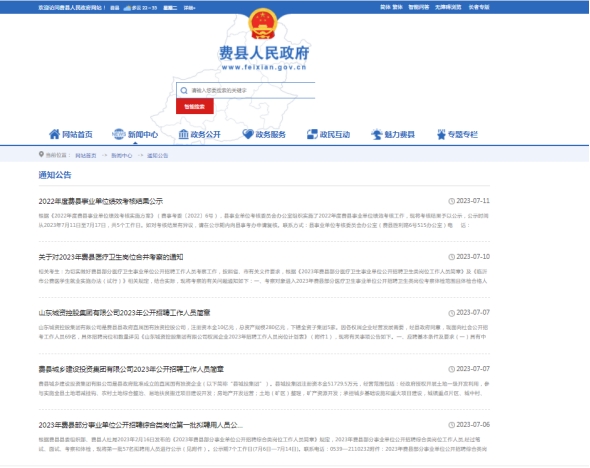The width and height of the screenshot is (590, 468).
Task: Click the home icon beside 网站首页
Action: [54, 134]
